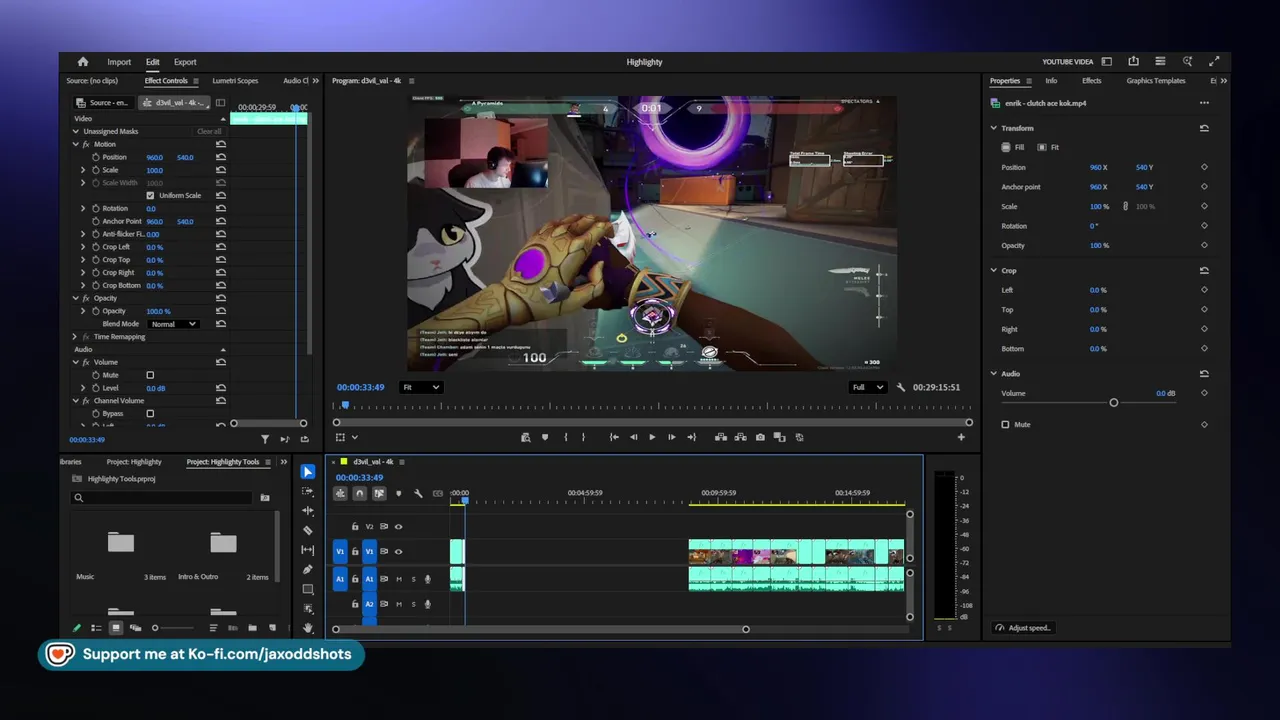Viewport: 1280px width, 720px height.
Task: Click Adjust speed button
Action: coord(1023,628)
